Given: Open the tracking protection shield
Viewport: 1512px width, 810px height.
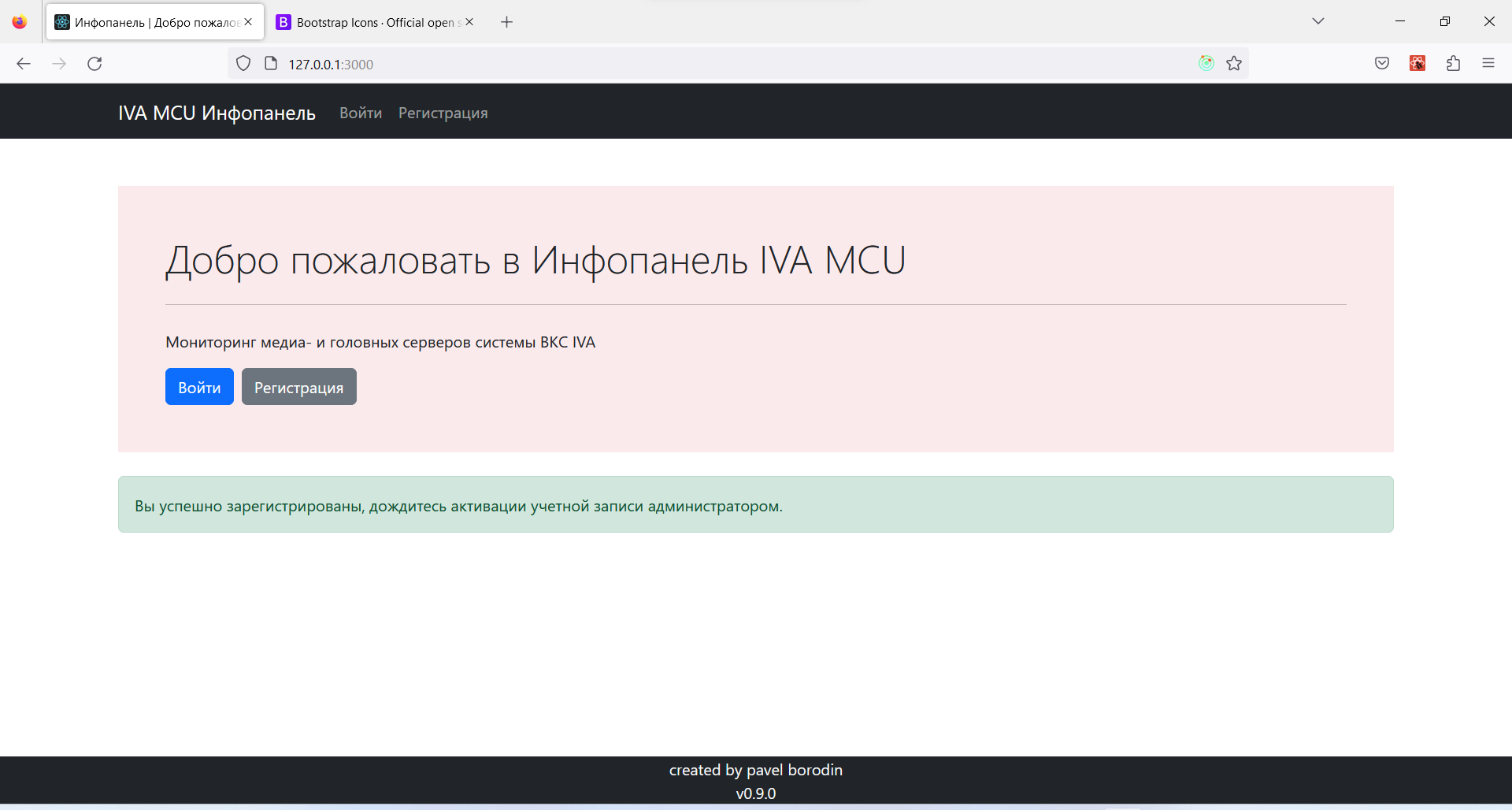Looking at the screenshot, I should pyautogui.click(x=243, y=64).
